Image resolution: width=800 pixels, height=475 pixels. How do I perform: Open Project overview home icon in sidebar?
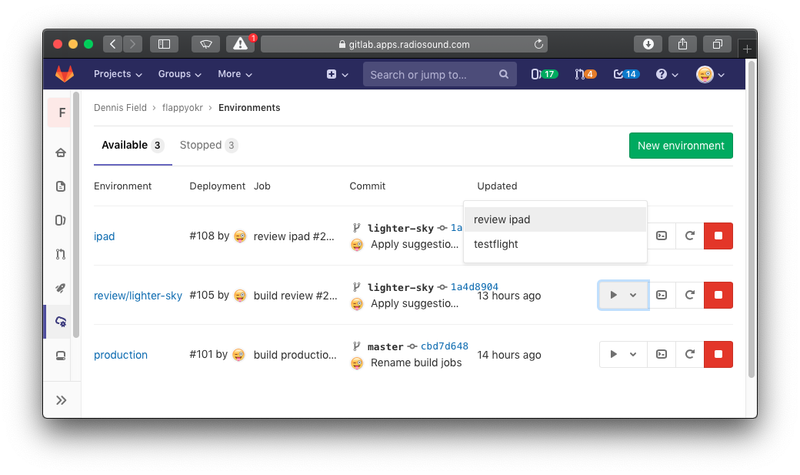[x=61, y=153]
